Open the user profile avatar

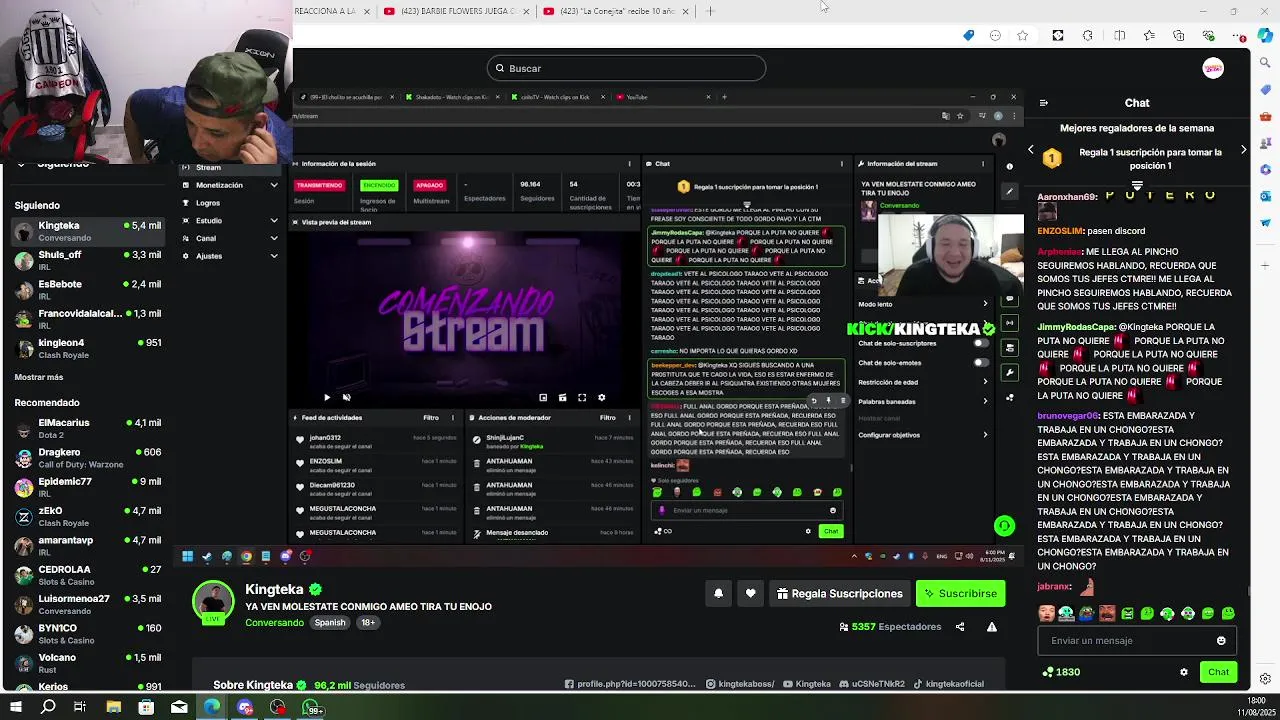coord(1213,68)
